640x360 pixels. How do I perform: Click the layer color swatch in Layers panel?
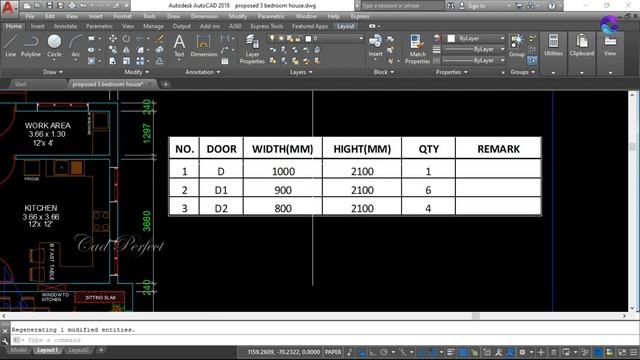point(308,38)
